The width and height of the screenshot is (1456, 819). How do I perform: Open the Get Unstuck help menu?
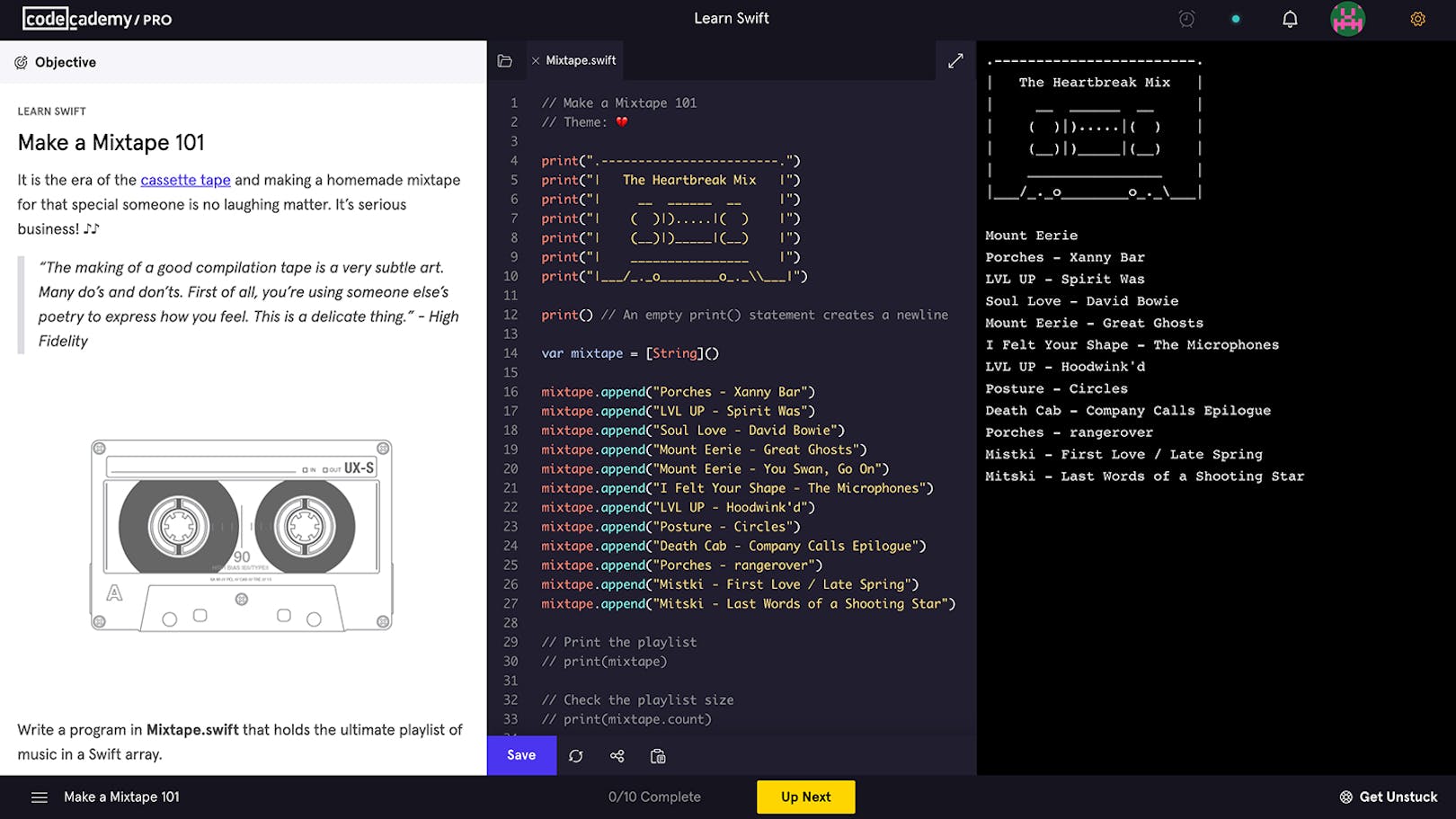pyautogui.click(x=1389, y=797)
